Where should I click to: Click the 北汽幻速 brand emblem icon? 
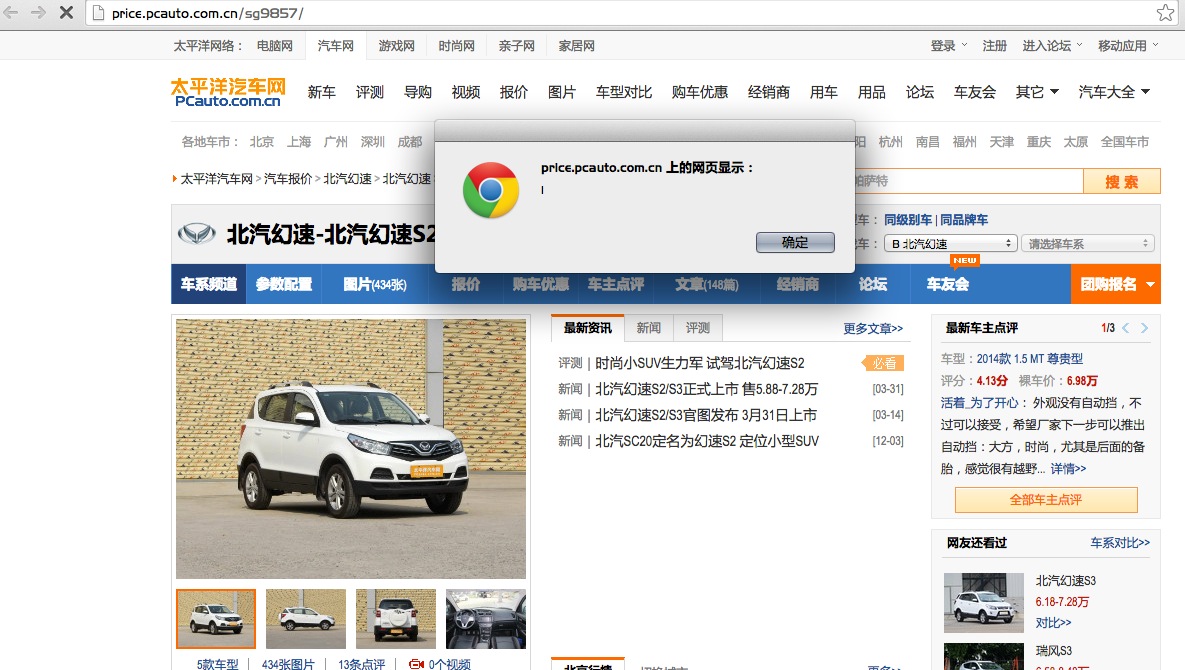(196, 233)
